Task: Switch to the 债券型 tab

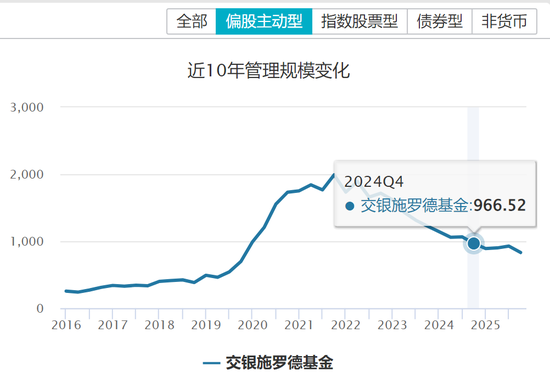Action: (x=440, y=21)
